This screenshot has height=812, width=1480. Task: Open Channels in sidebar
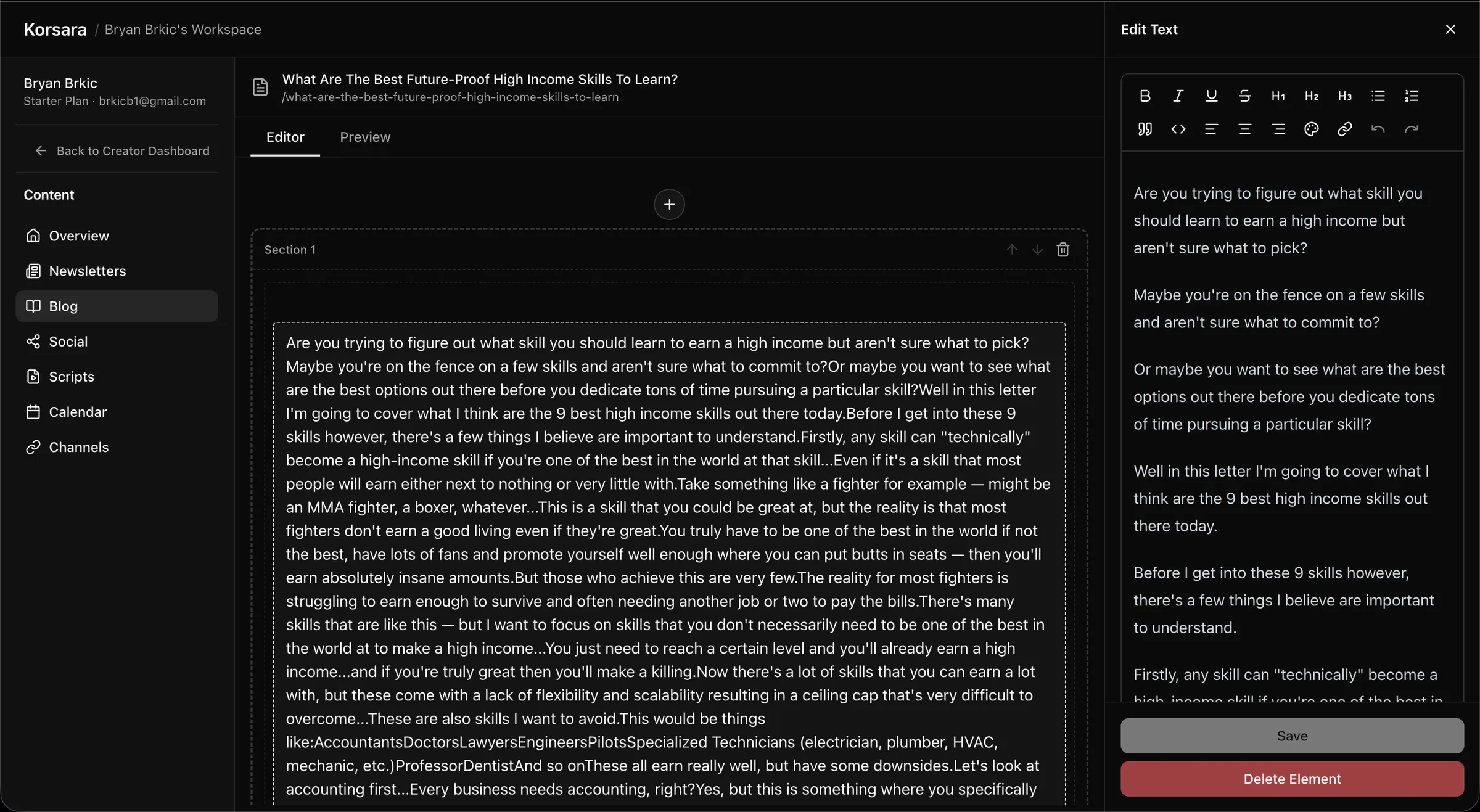[x=117, y=446]
